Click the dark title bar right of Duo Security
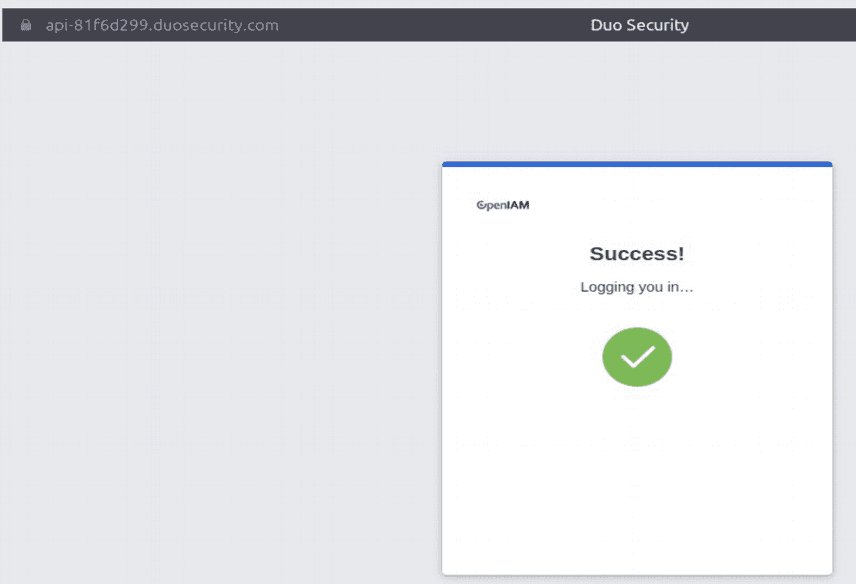This screenshot has width=856, height=584. click(x=770, y=25)
